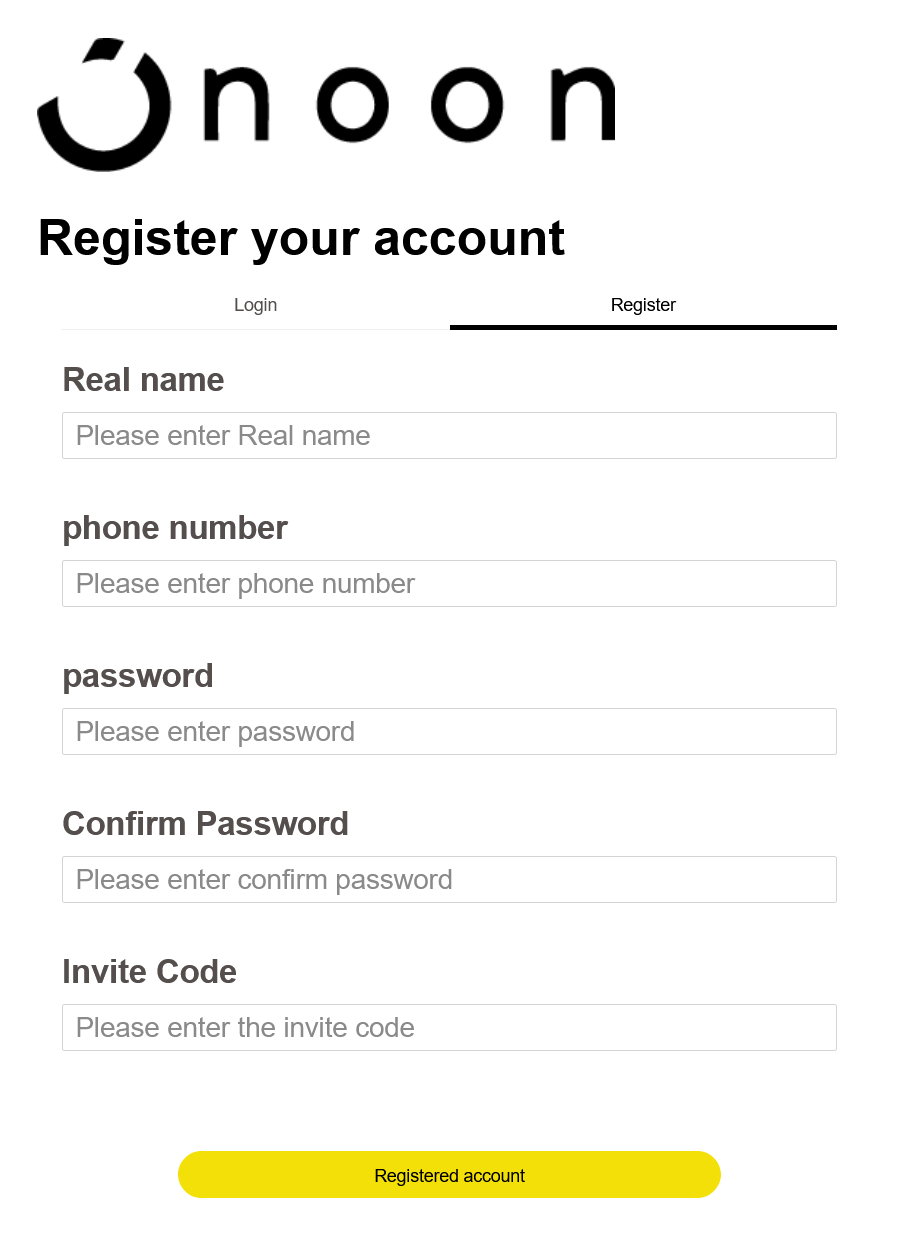This screenshot has height=1235, width=900.
Task: Click the word "Register" in the page heading
Action: pyautogui.click(x=137, y=238)
